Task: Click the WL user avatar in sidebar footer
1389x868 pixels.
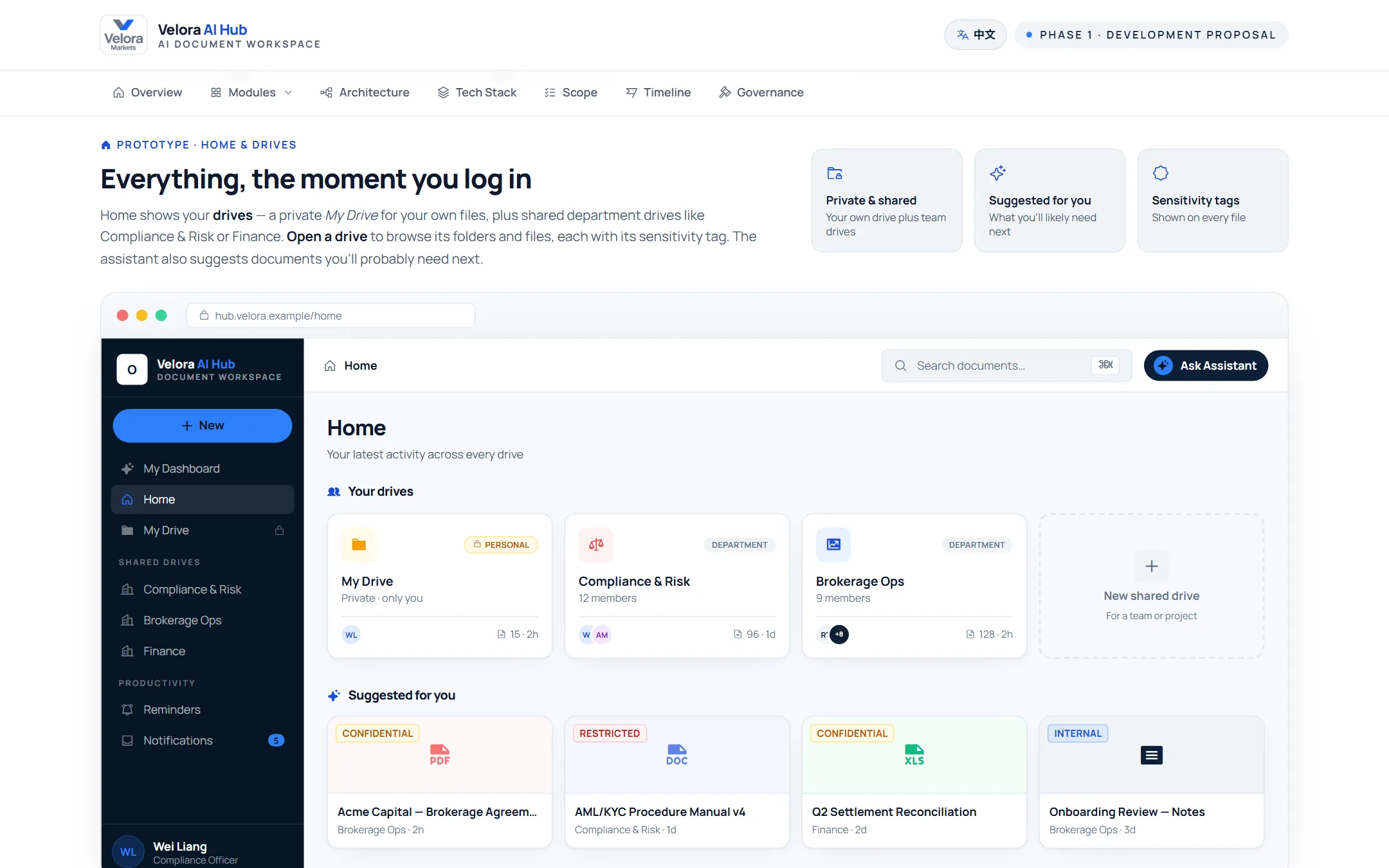Action: (128, 852)
